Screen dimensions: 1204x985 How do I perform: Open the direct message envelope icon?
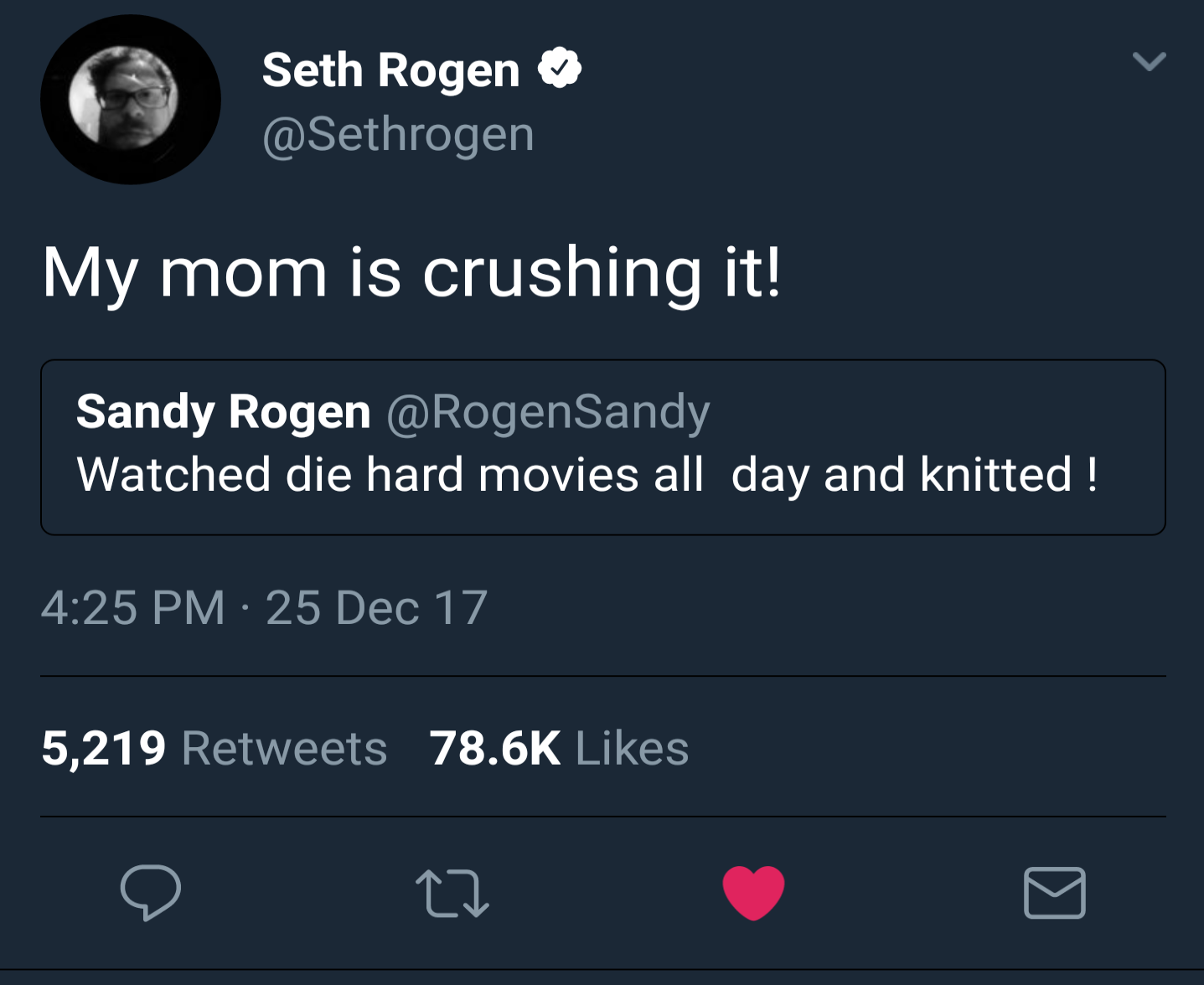point(1054,893)
